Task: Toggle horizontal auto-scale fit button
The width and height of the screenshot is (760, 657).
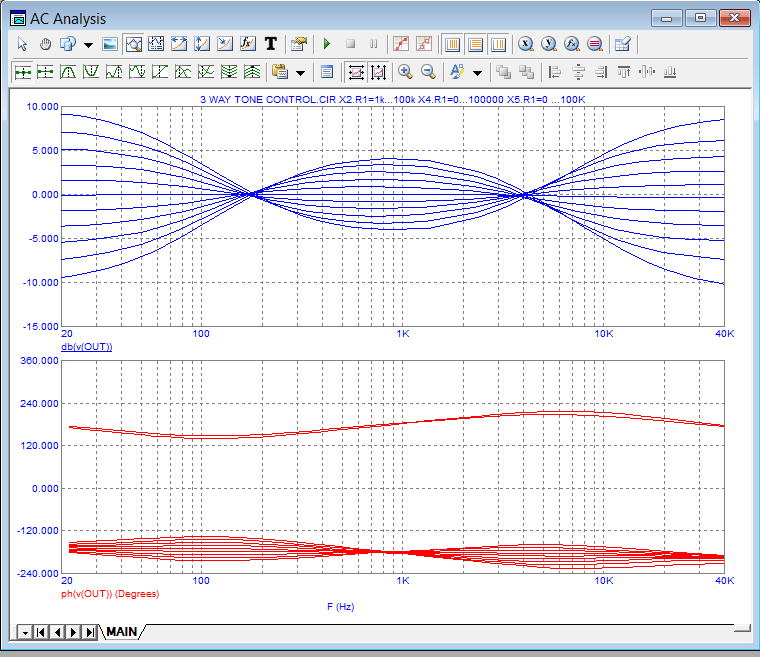Action: (356, 72)
